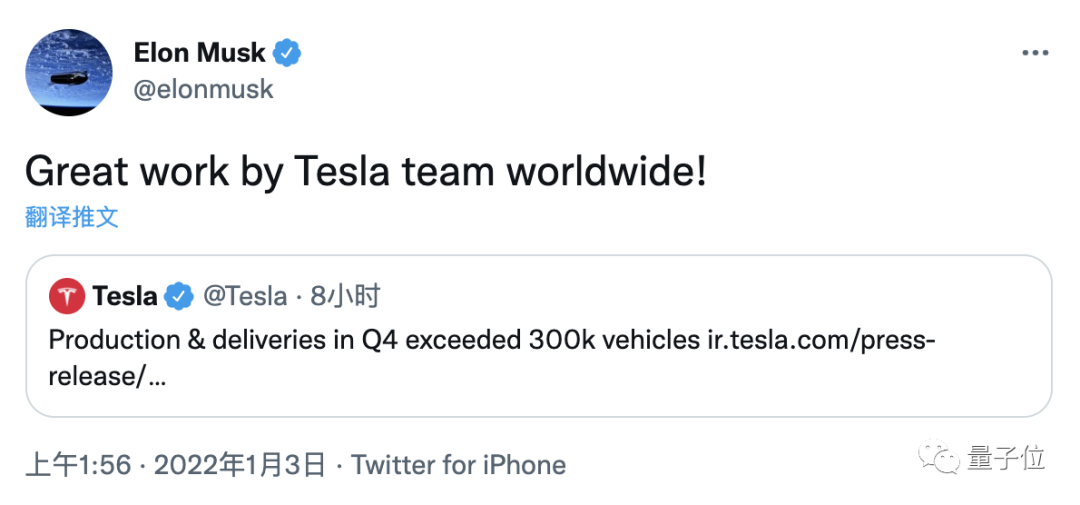The image size is (1080, 505).
Task: Open the @elonmusk handle link
Action: coord(203,89)
